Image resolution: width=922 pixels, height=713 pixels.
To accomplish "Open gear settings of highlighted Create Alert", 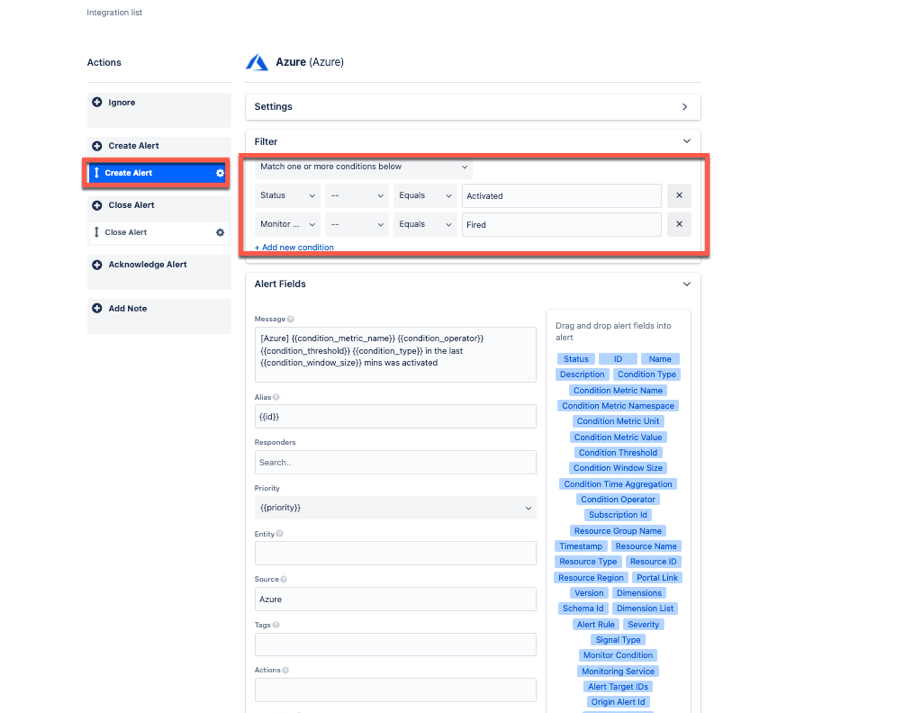I will click(x=220, y=173).
